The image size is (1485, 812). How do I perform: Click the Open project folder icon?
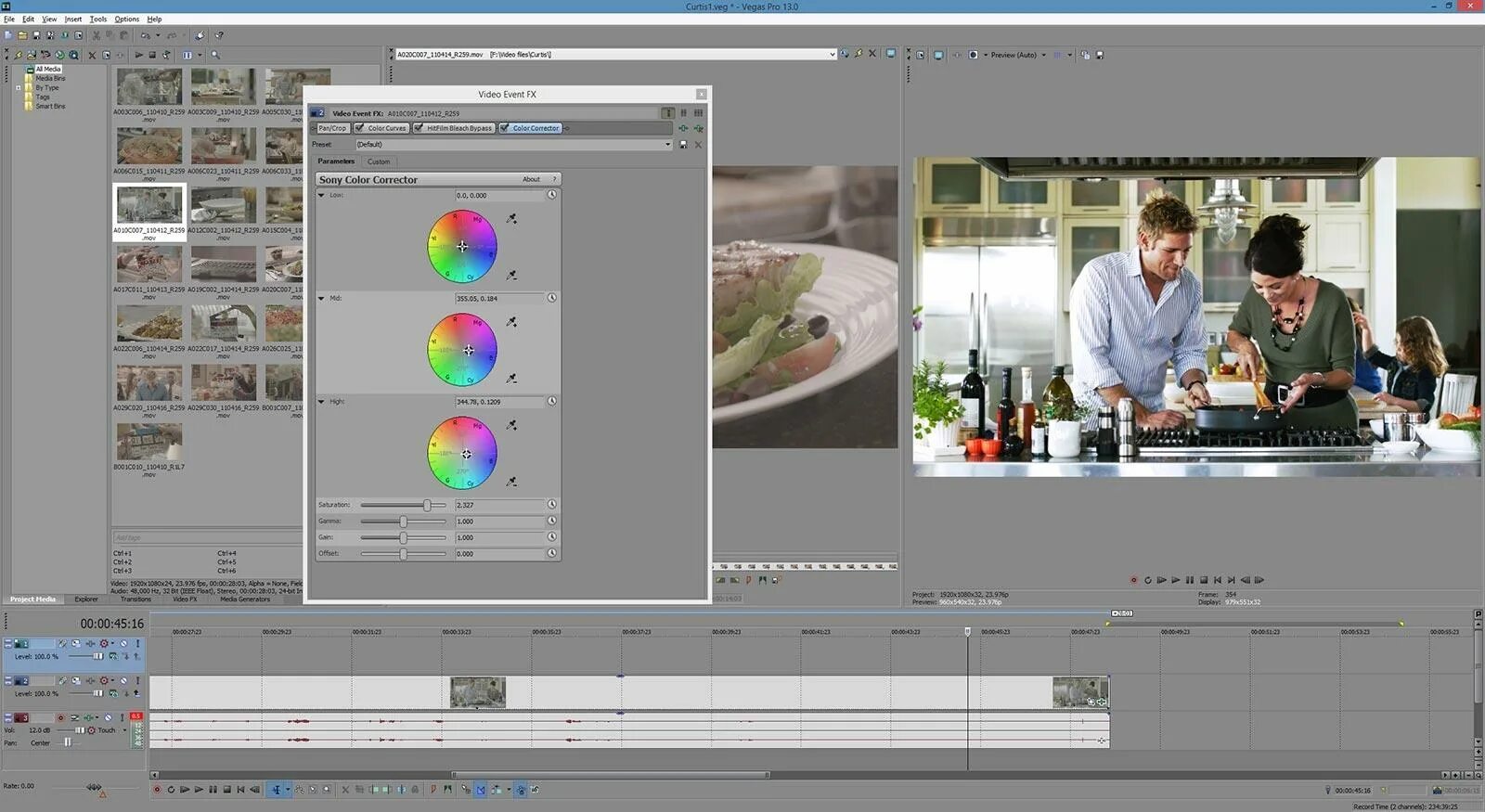point(22,35)
